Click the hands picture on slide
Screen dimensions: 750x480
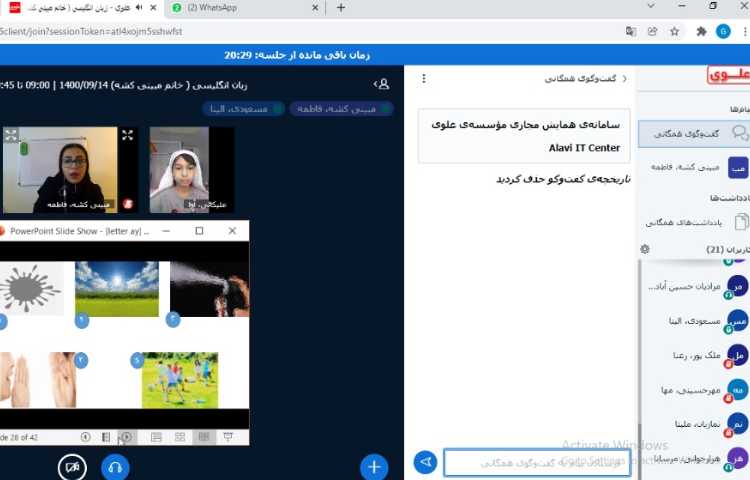pyautogui.click(x=38, y=380)
